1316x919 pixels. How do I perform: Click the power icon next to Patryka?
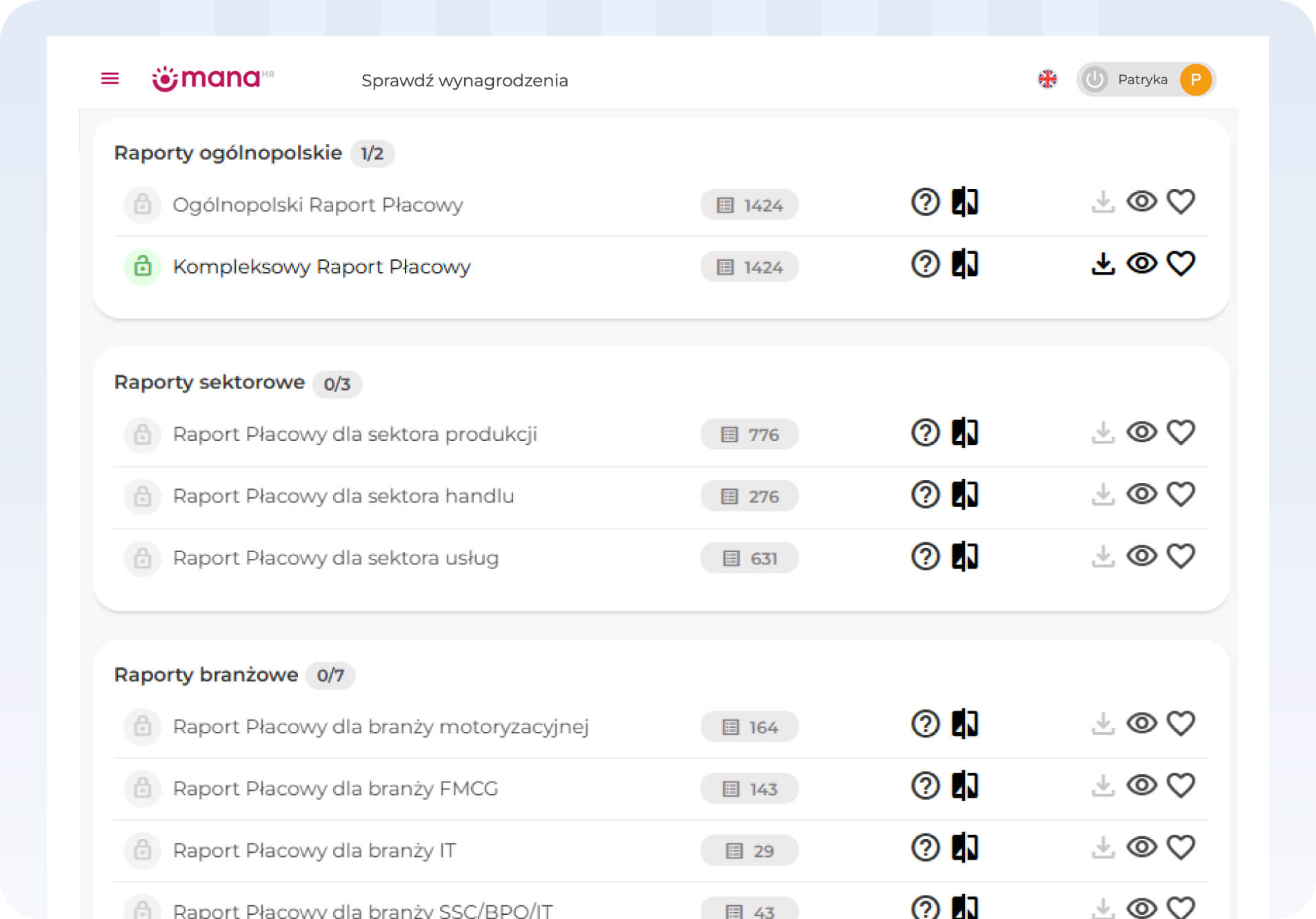coord(1095,79)
